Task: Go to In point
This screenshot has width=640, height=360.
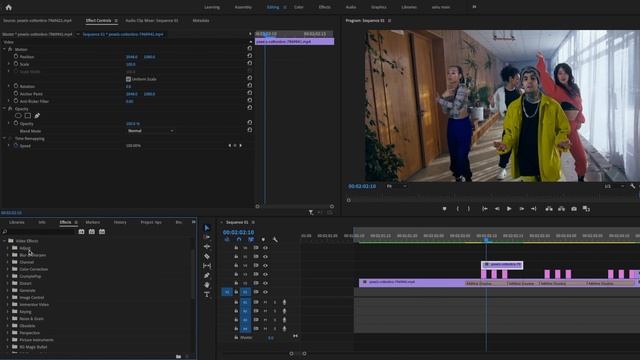Action: 484,209
